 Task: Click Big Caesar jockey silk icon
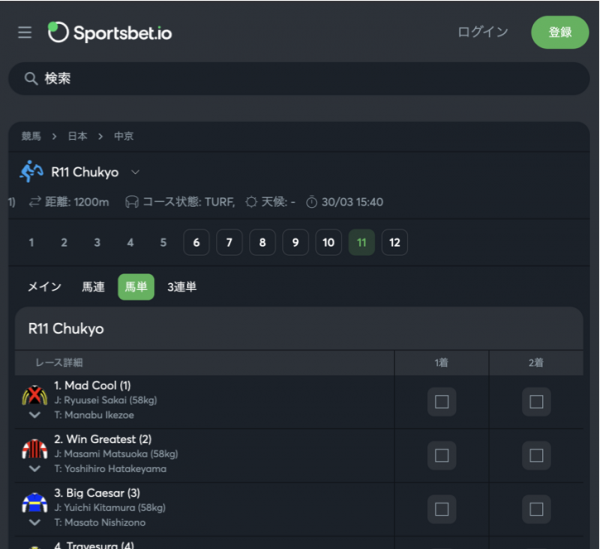point(34,502)
